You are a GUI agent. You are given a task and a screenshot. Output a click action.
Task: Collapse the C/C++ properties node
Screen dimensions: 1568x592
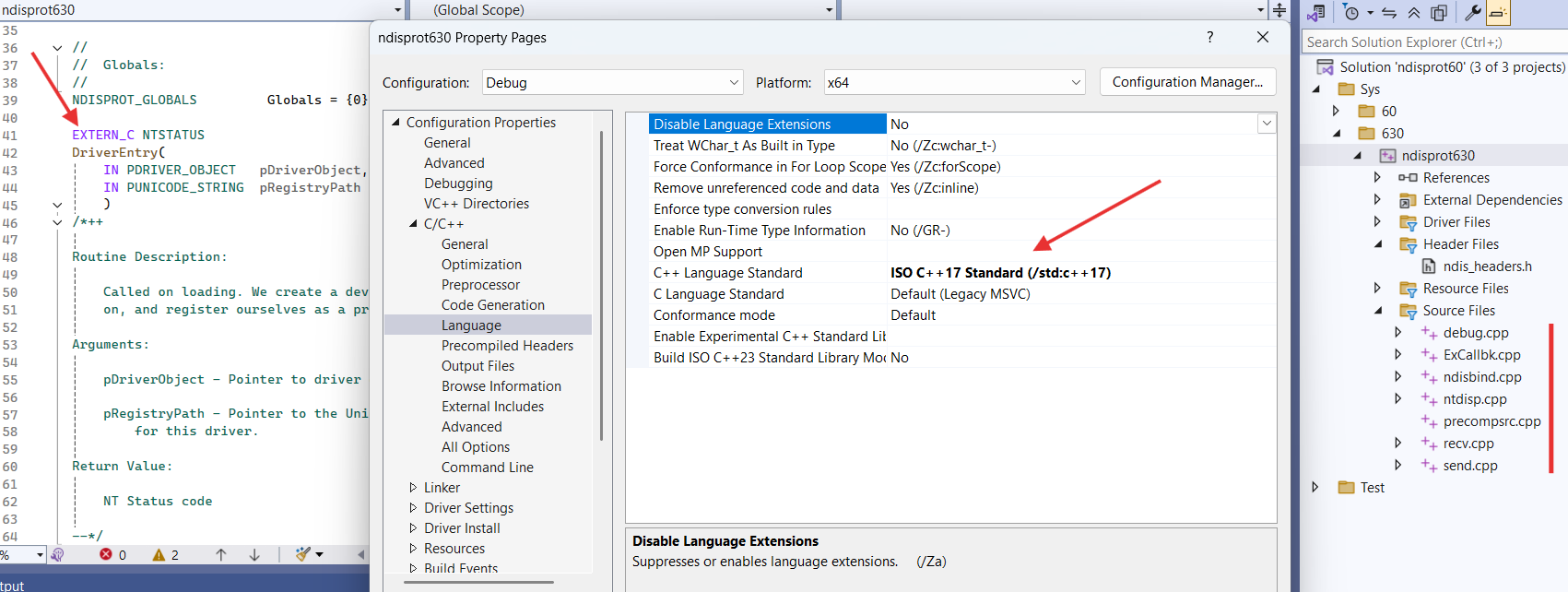(413, 224)
